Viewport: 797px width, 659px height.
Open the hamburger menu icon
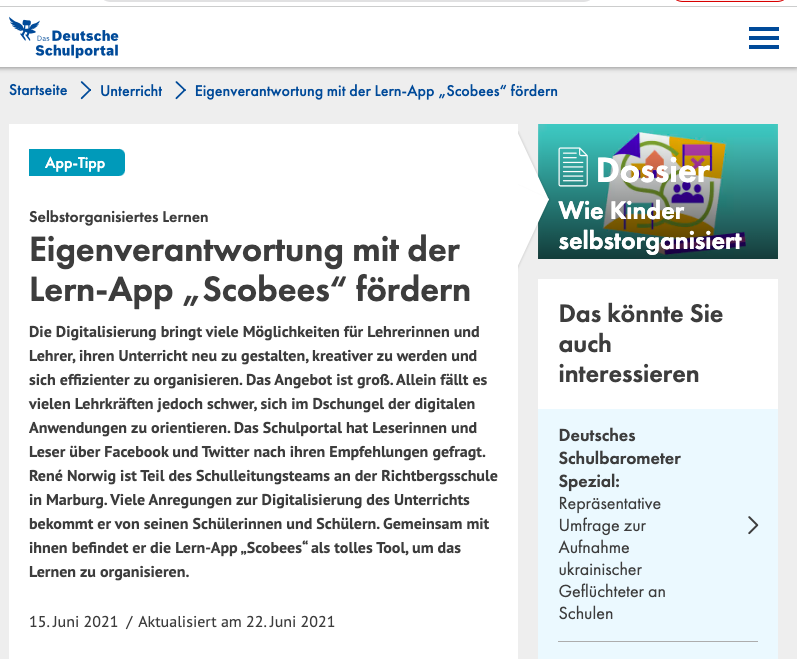pos(763,38)
